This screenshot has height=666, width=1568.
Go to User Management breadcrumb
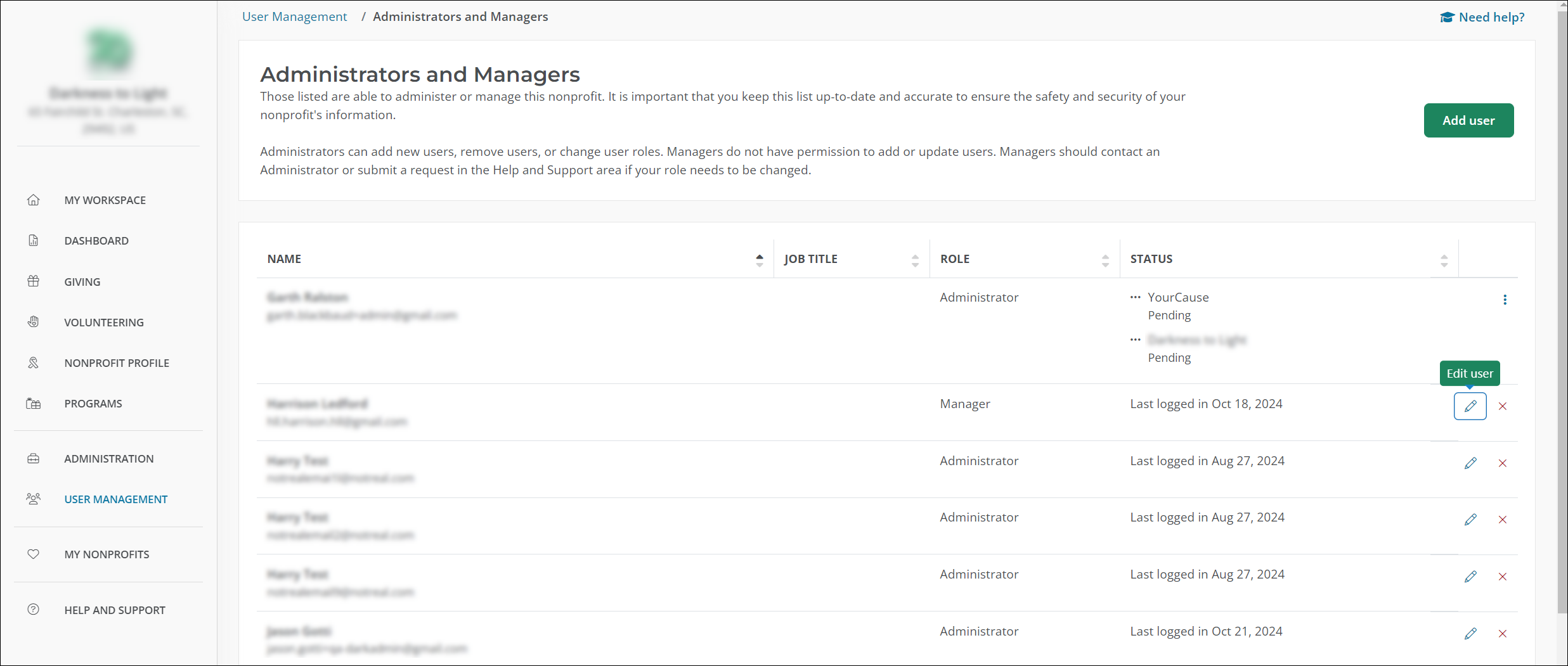[294, 16]
